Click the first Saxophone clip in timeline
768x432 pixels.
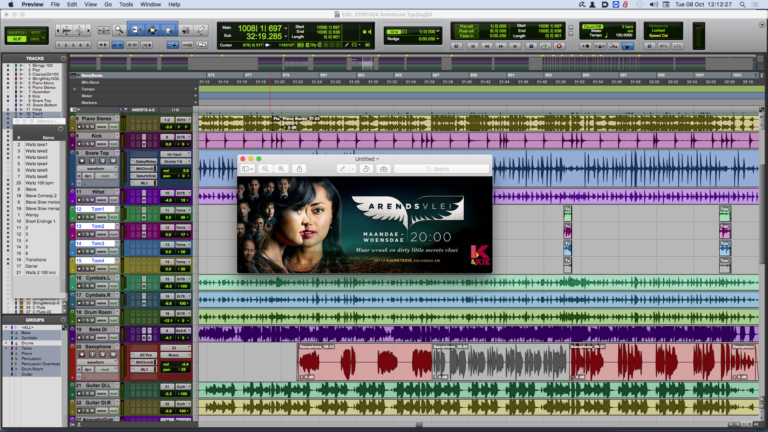click(365, 362)
